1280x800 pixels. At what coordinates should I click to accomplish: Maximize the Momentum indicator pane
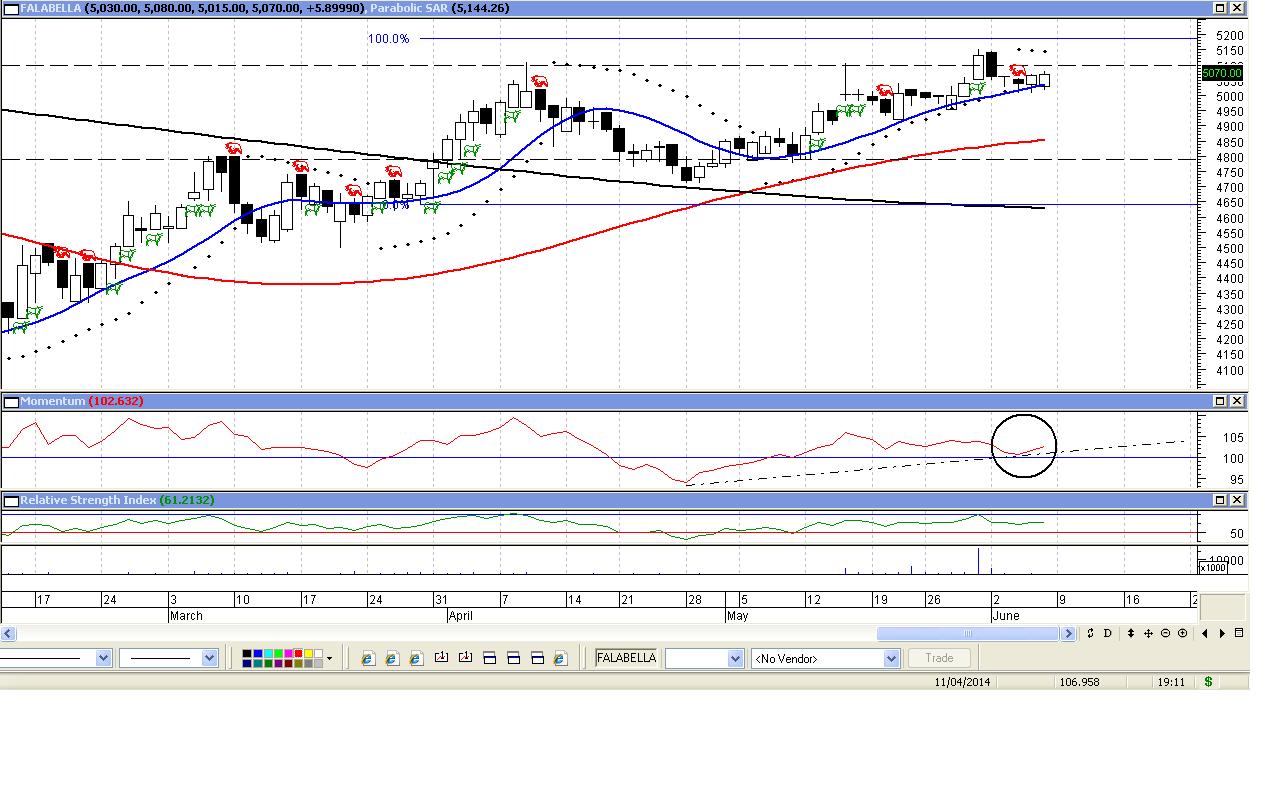(x=1220, y=401)
